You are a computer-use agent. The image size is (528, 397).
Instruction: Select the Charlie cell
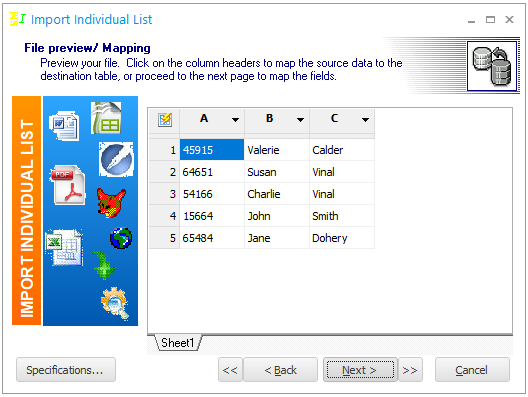[x=277, y=194]
